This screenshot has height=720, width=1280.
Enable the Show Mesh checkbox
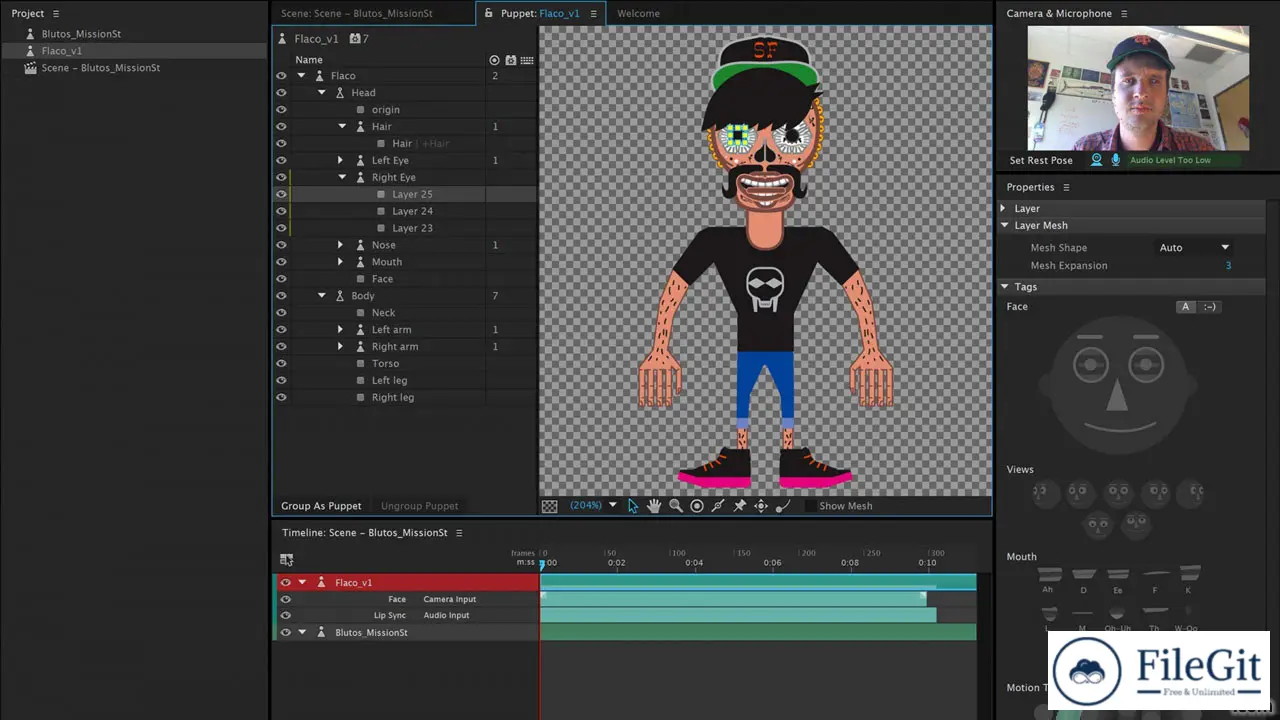(810, 506)
